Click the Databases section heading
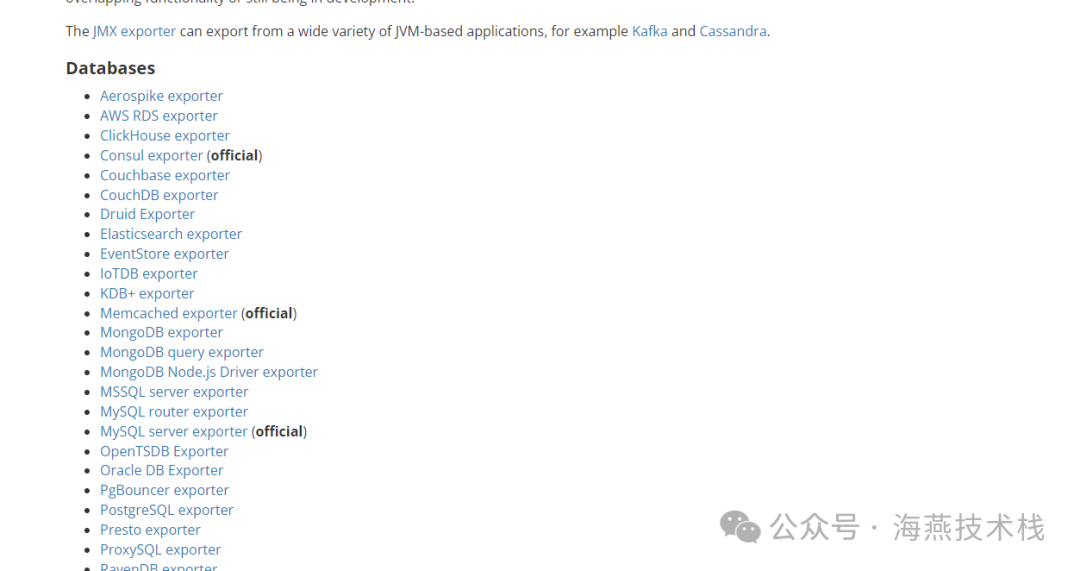 (x=110, y=68)
